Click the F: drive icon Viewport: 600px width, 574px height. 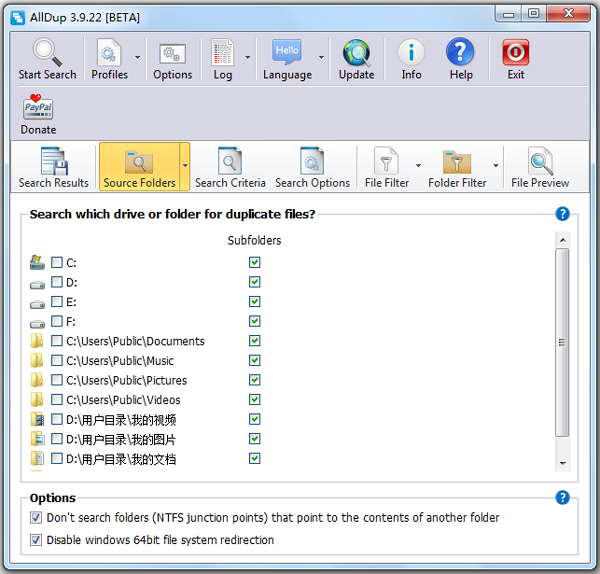point(37,324)
